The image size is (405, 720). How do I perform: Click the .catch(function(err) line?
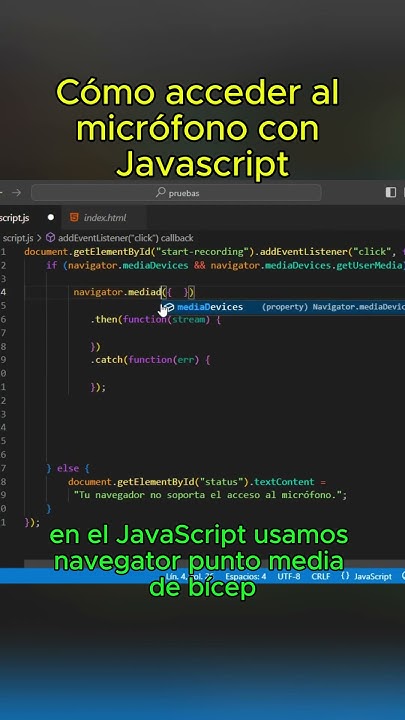pyautogui.click(x=150, y=360)
